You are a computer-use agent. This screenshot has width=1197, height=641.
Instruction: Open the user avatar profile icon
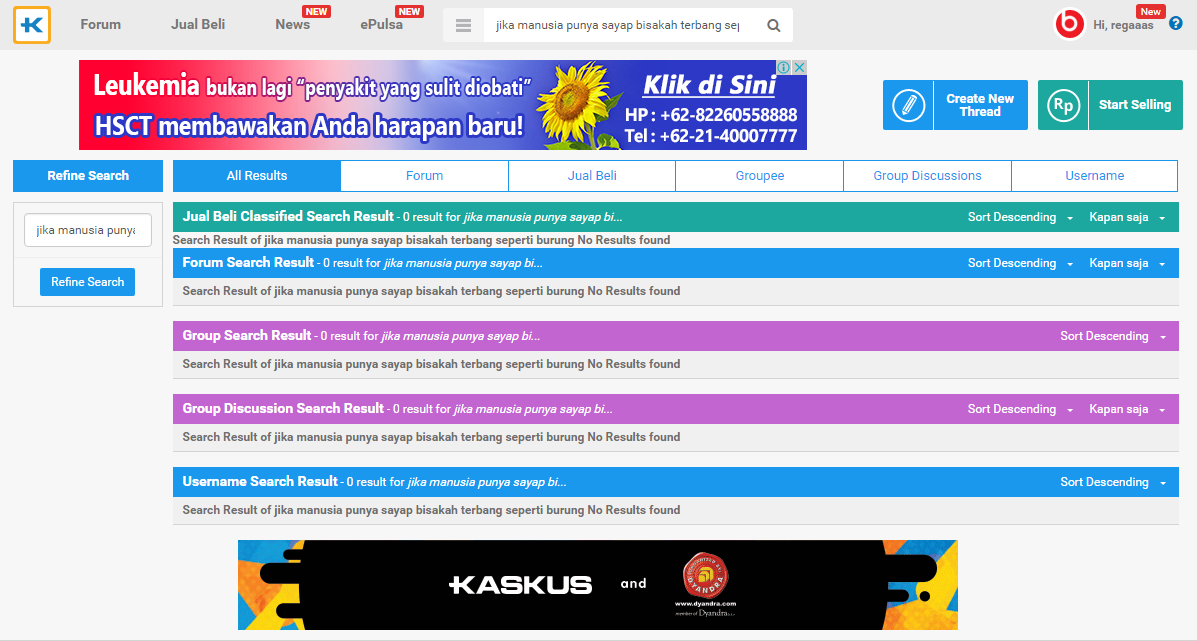click(x=1069, y=24)
